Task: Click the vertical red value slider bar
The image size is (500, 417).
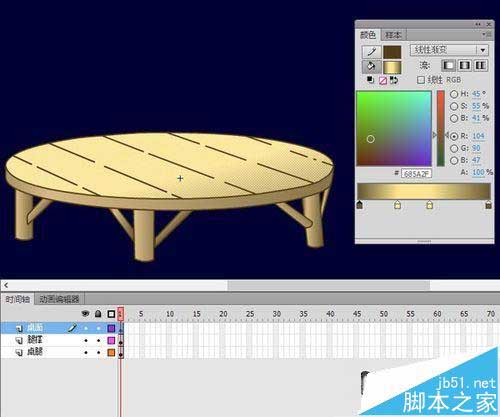Action: 441,128
